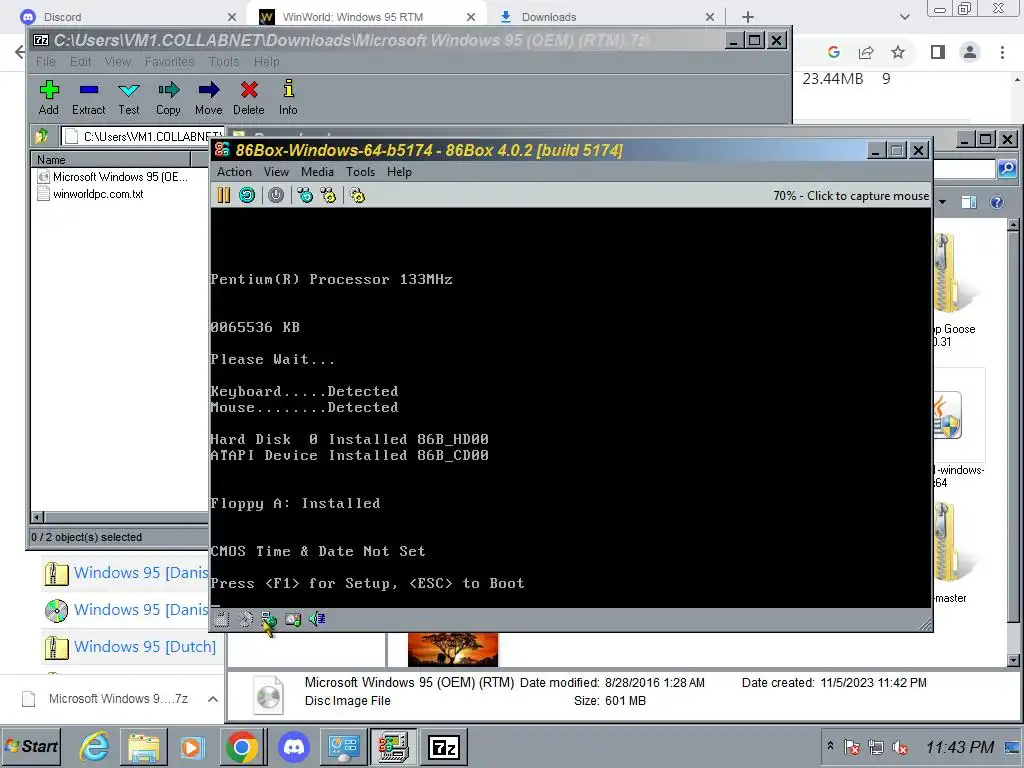Open Explorer help question mark icon
Screen dimensions: 1024x768
pos(997,202)
